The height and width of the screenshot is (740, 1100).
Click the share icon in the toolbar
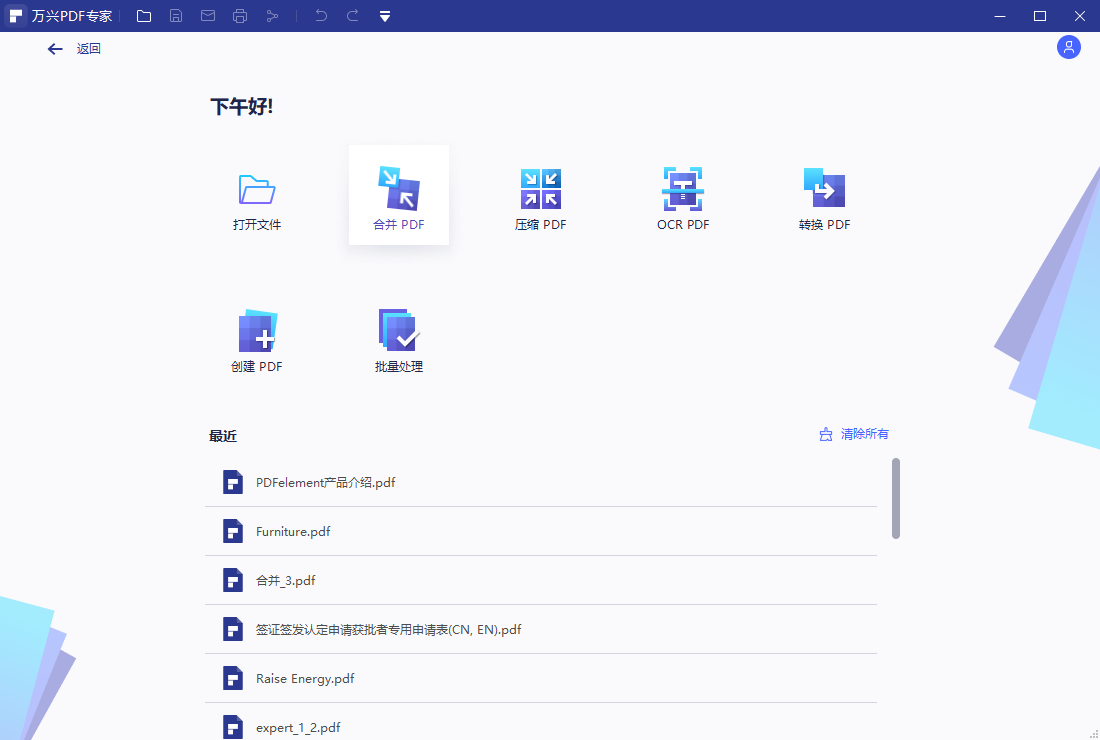(272, 15)
